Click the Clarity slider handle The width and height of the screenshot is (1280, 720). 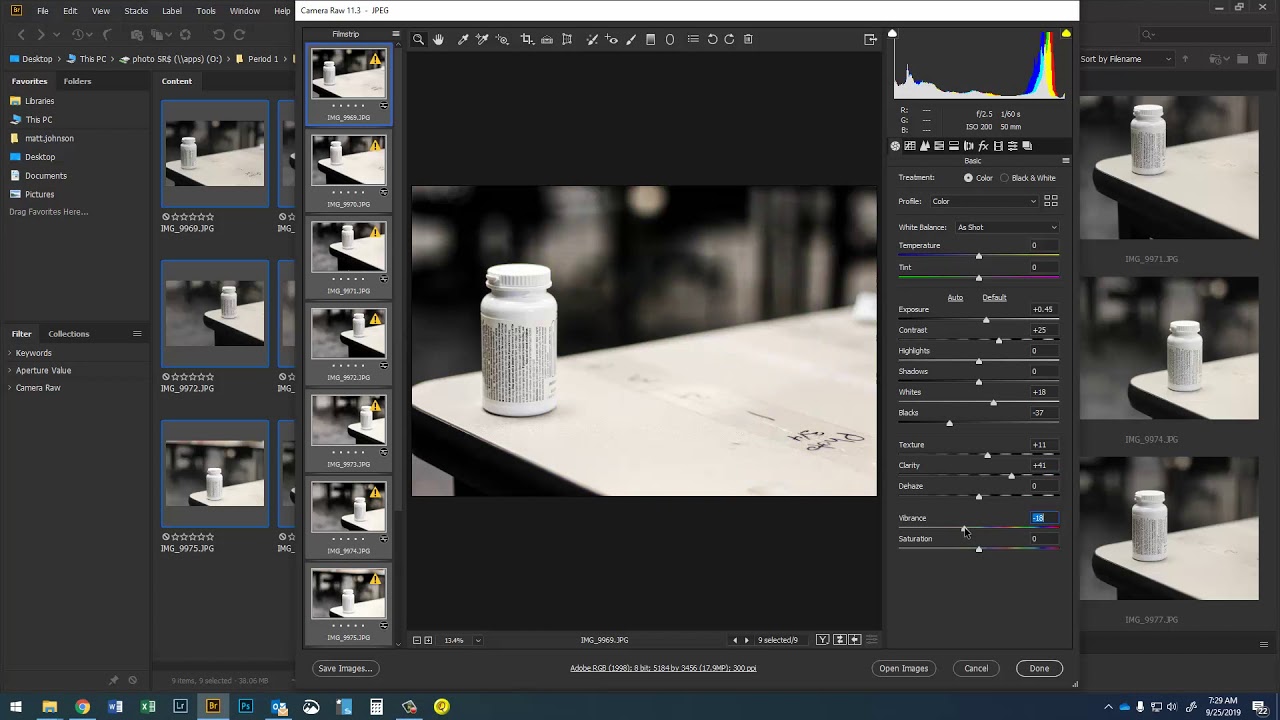[x=1011, y=476]
